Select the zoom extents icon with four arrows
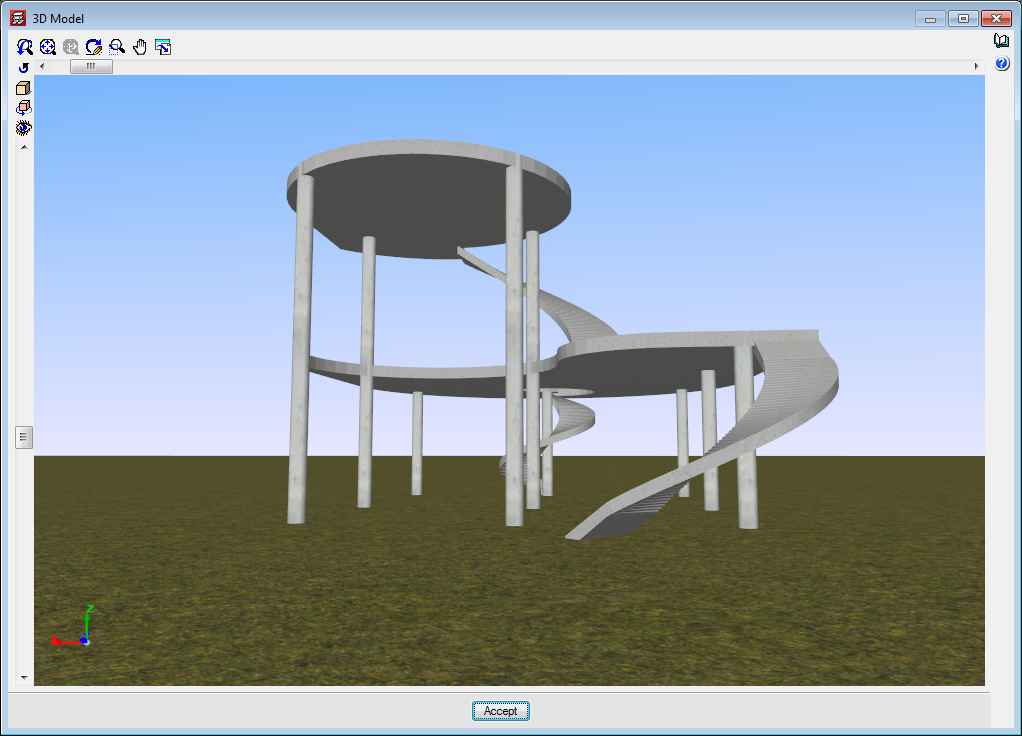This screenshot has width=1022, height=736. 48,47
